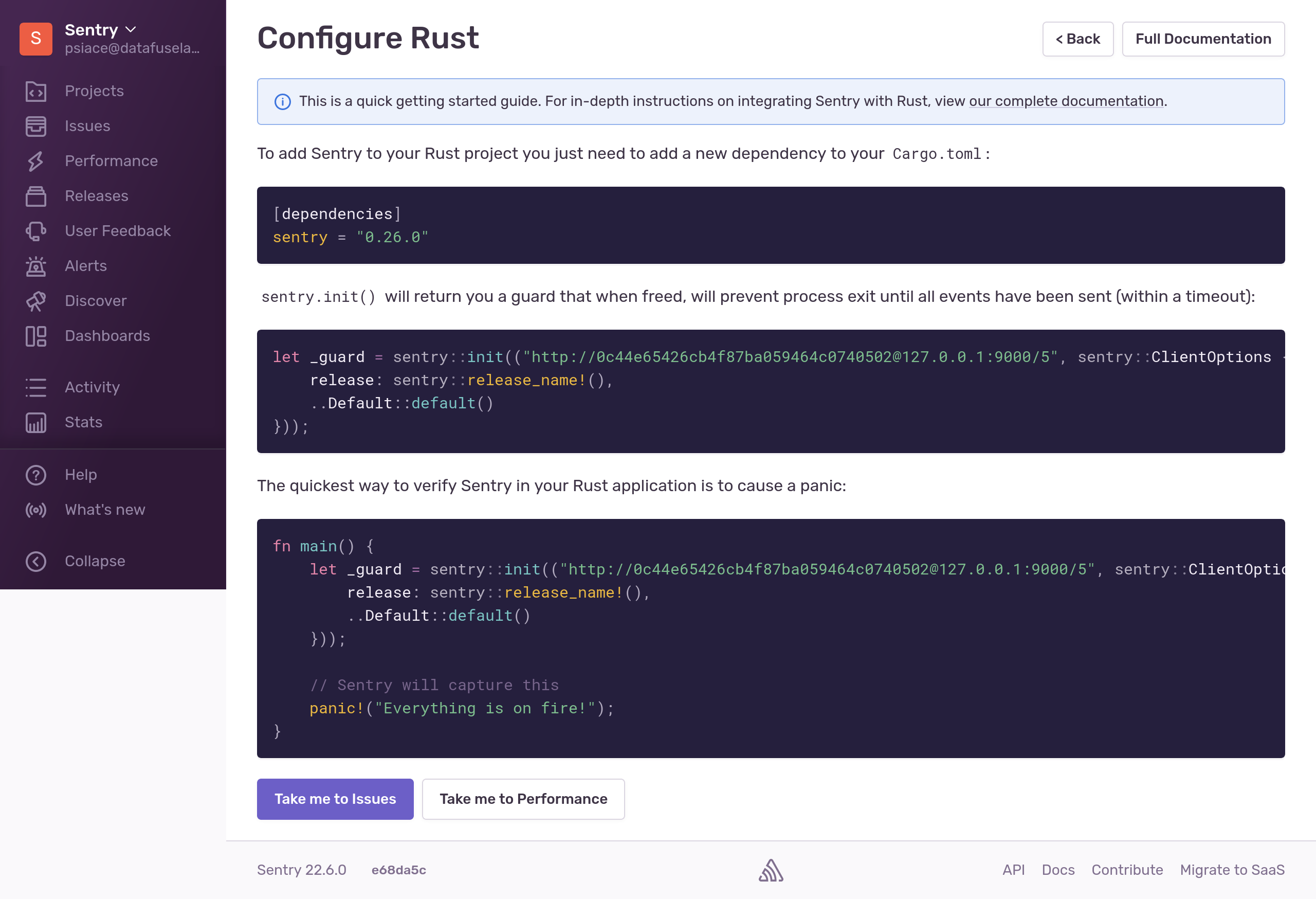
Task: Click the Take me to Issues button
Action: (335, 799)
